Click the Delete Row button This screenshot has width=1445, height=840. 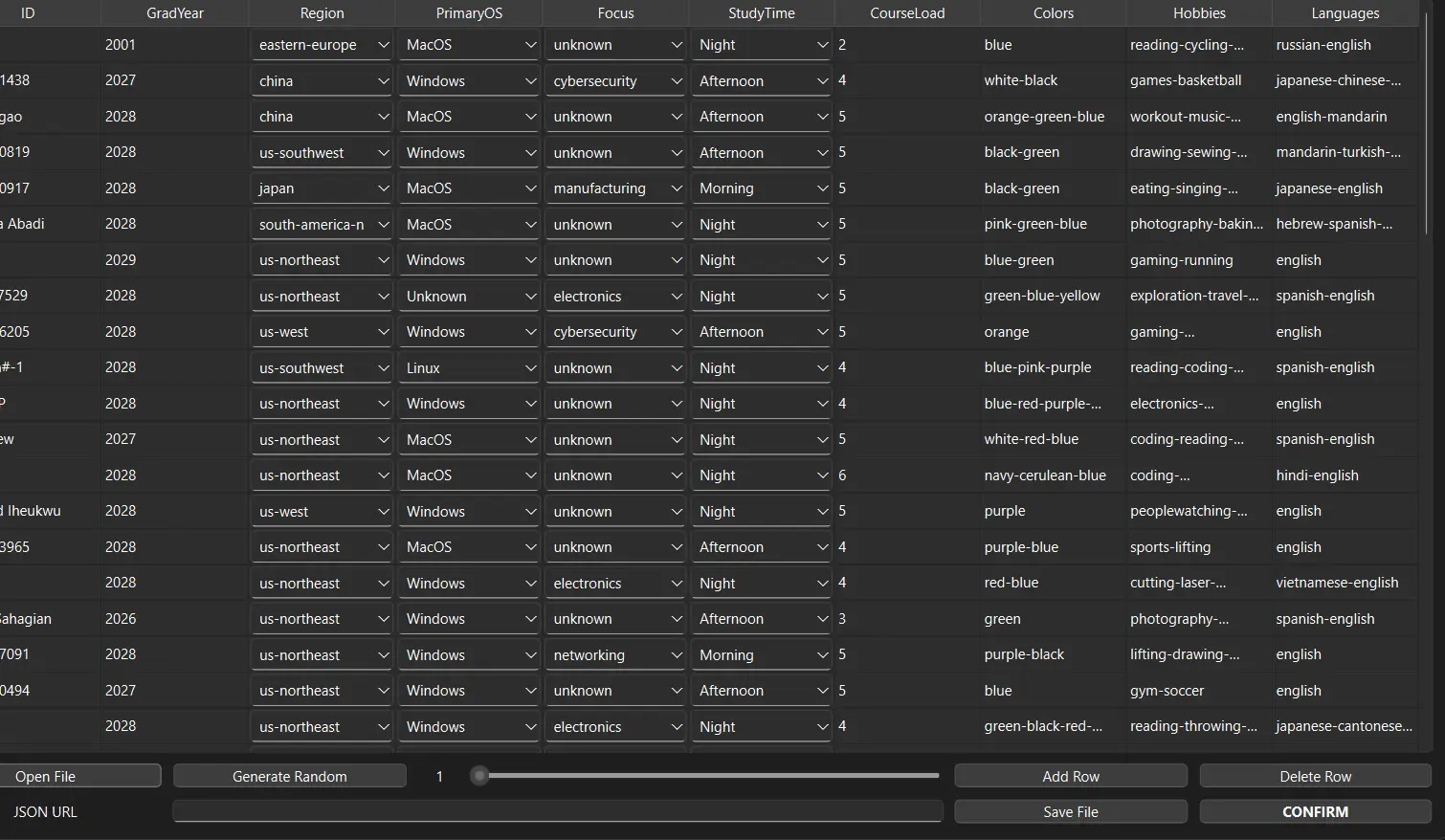(x=1315, y=775)
